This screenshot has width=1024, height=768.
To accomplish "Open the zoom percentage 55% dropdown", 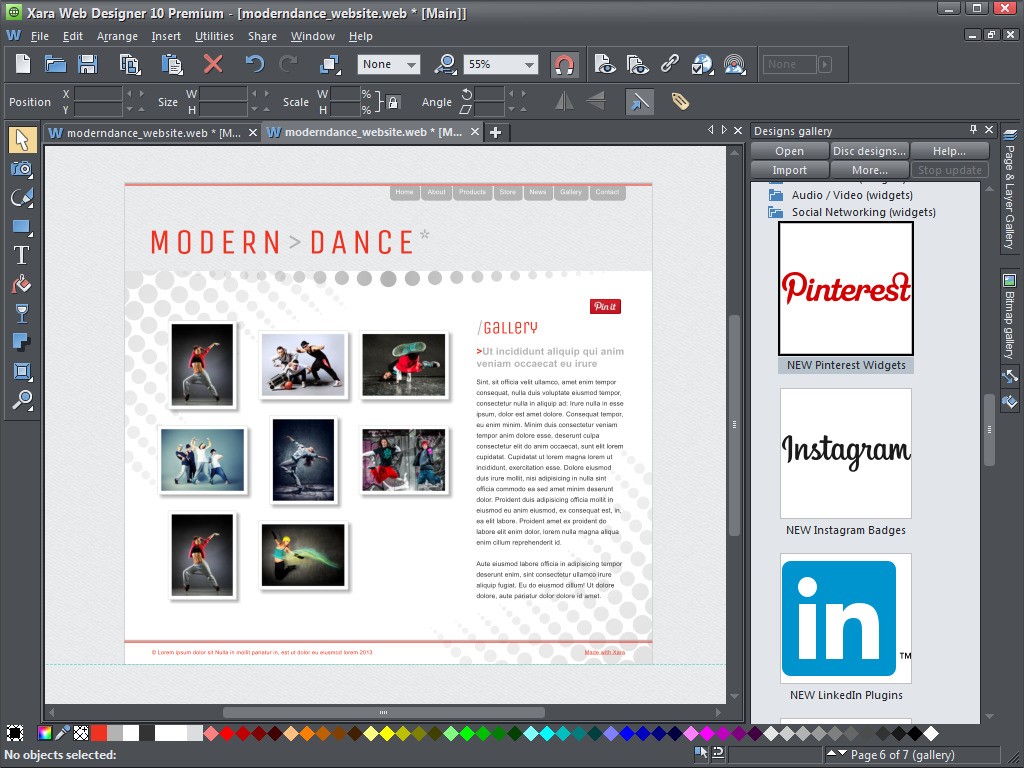I will [529, 65].
